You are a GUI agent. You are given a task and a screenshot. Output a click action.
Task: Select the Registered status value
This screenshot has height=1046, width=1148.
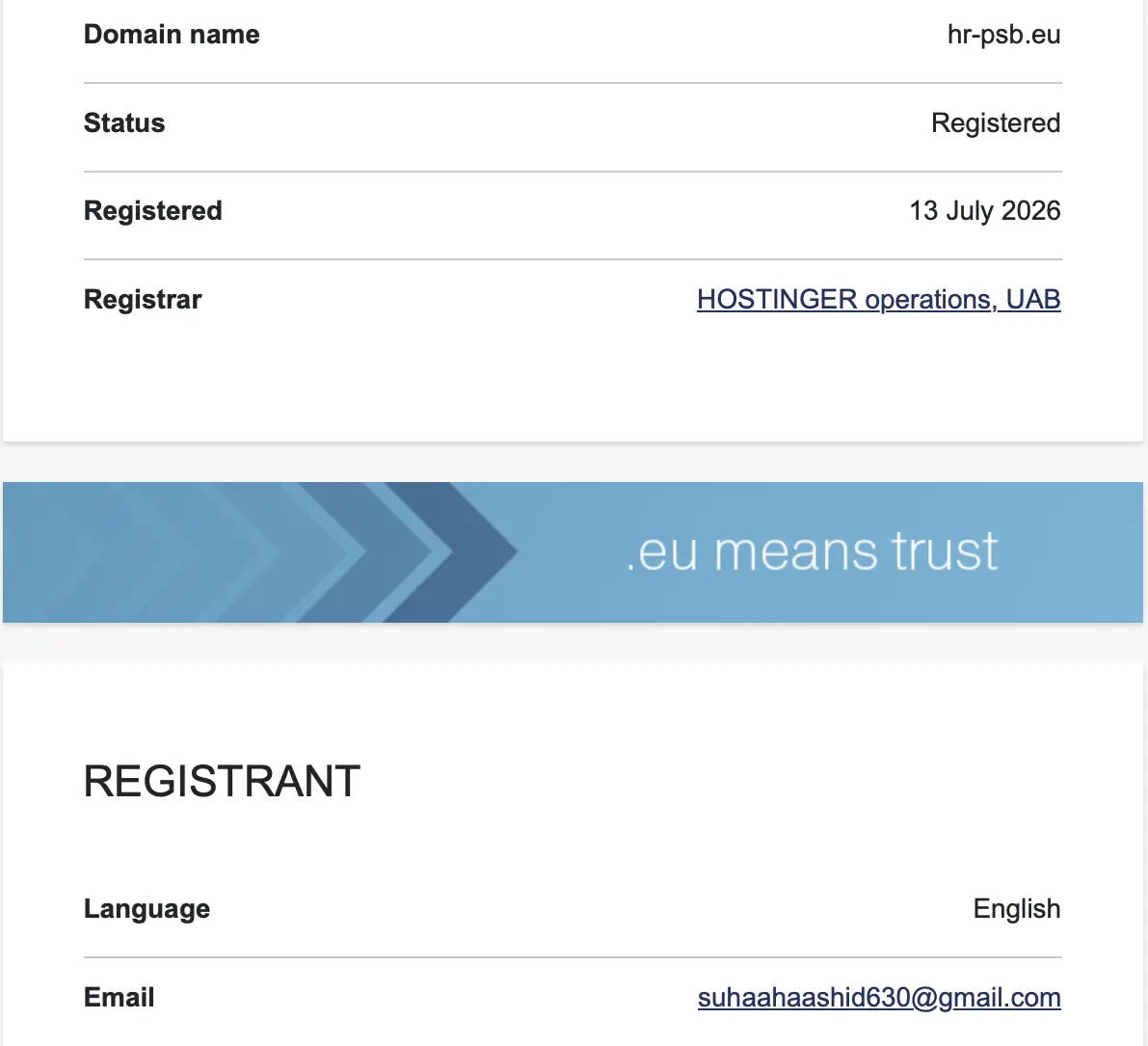tap(996, 123)
